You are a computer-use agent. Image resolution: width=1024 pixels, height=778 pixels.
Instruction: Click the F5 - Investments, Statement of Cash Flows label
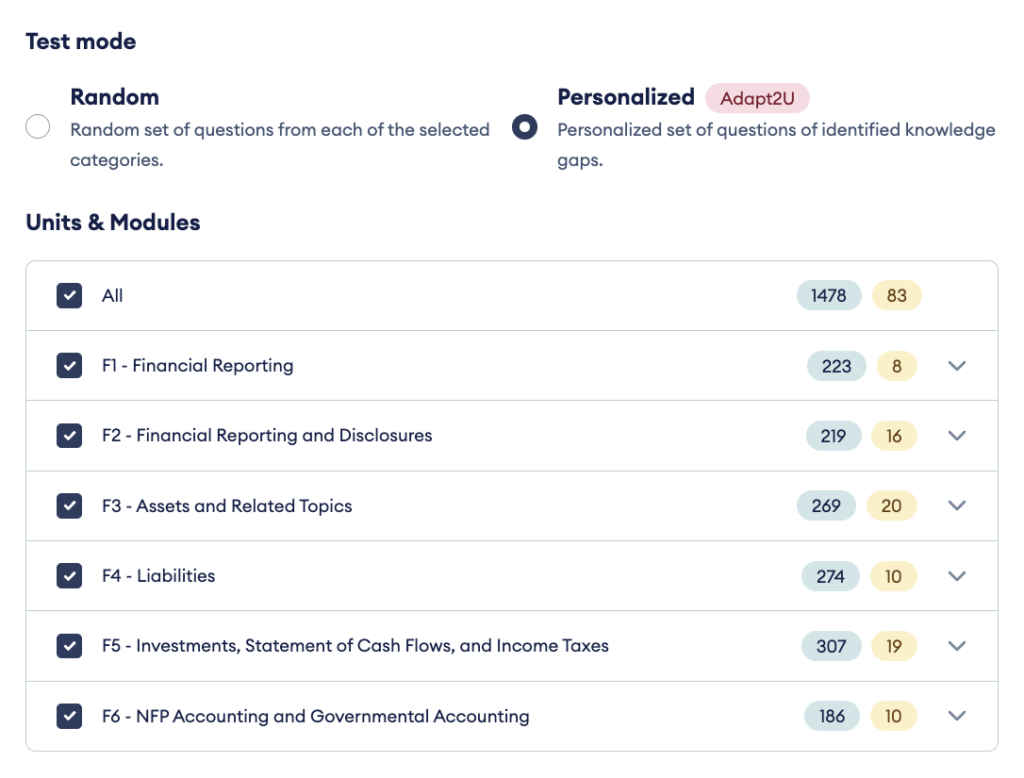pyautogui.click(x=355, y=646)
